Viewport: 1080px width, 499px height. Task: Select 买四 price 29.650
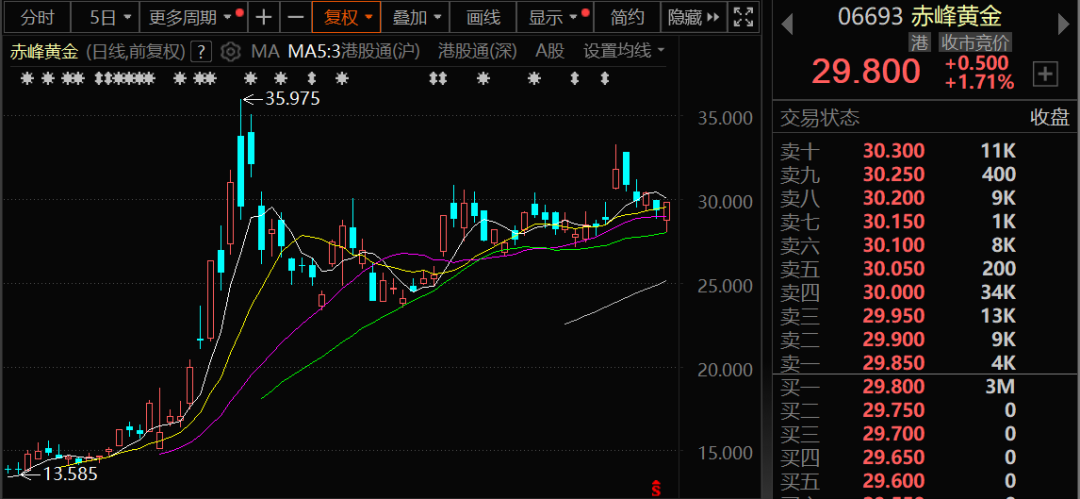pyautogui.click(x=893, y=458)
